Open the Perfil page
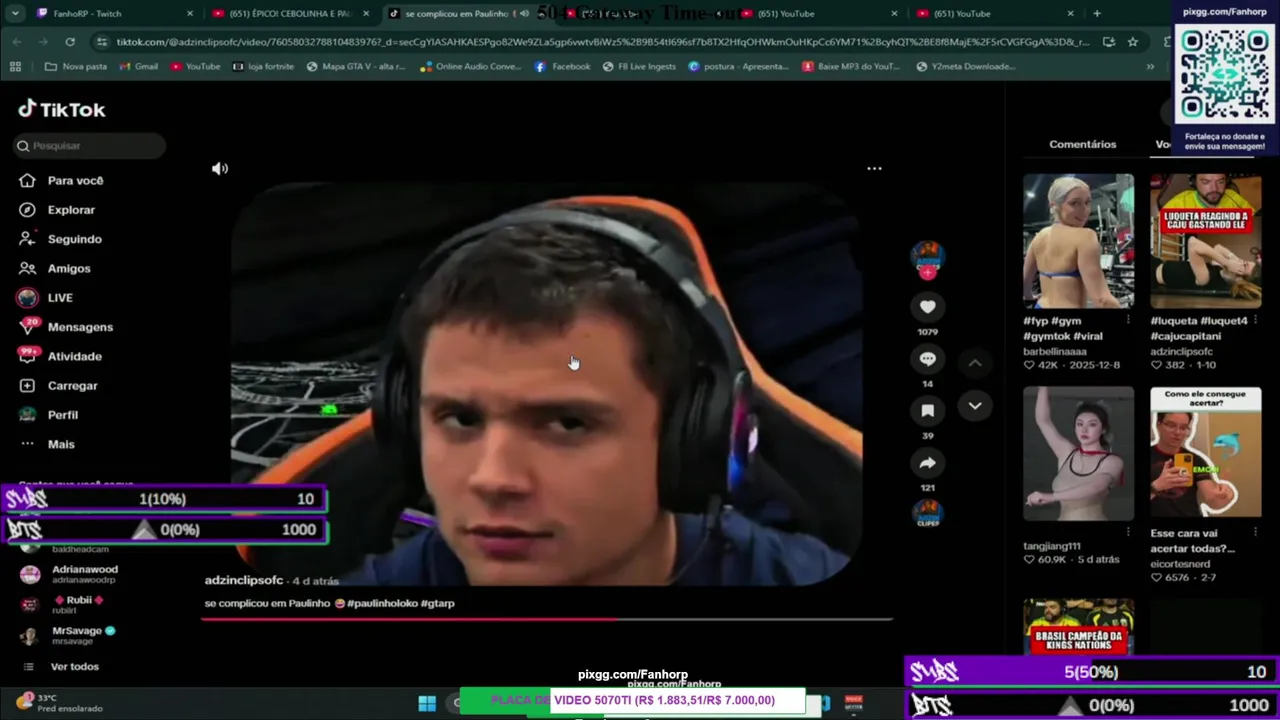Screen dimensions: 1280x720 [x=62, y=415]
